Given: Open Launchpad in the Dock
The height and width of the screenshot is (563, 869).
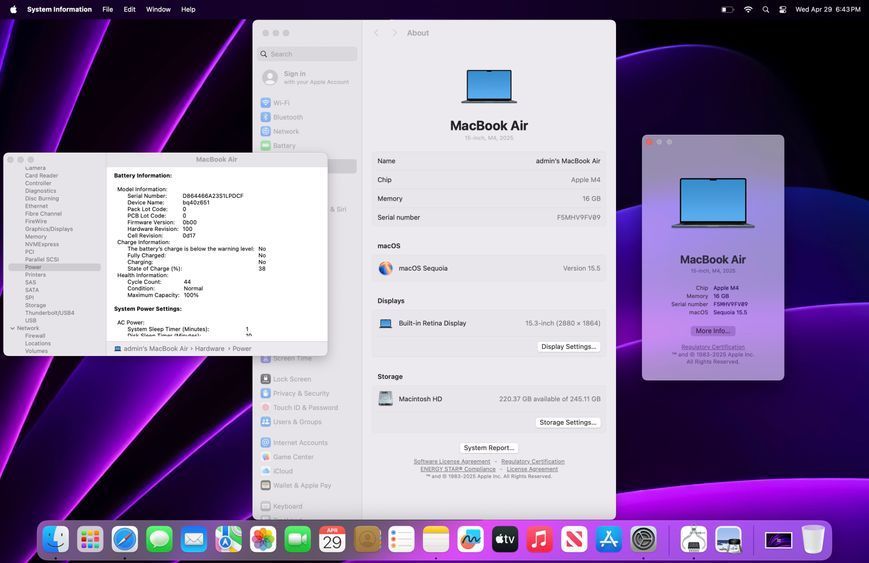Looking at the screenshot, I should tap(90, 539).
